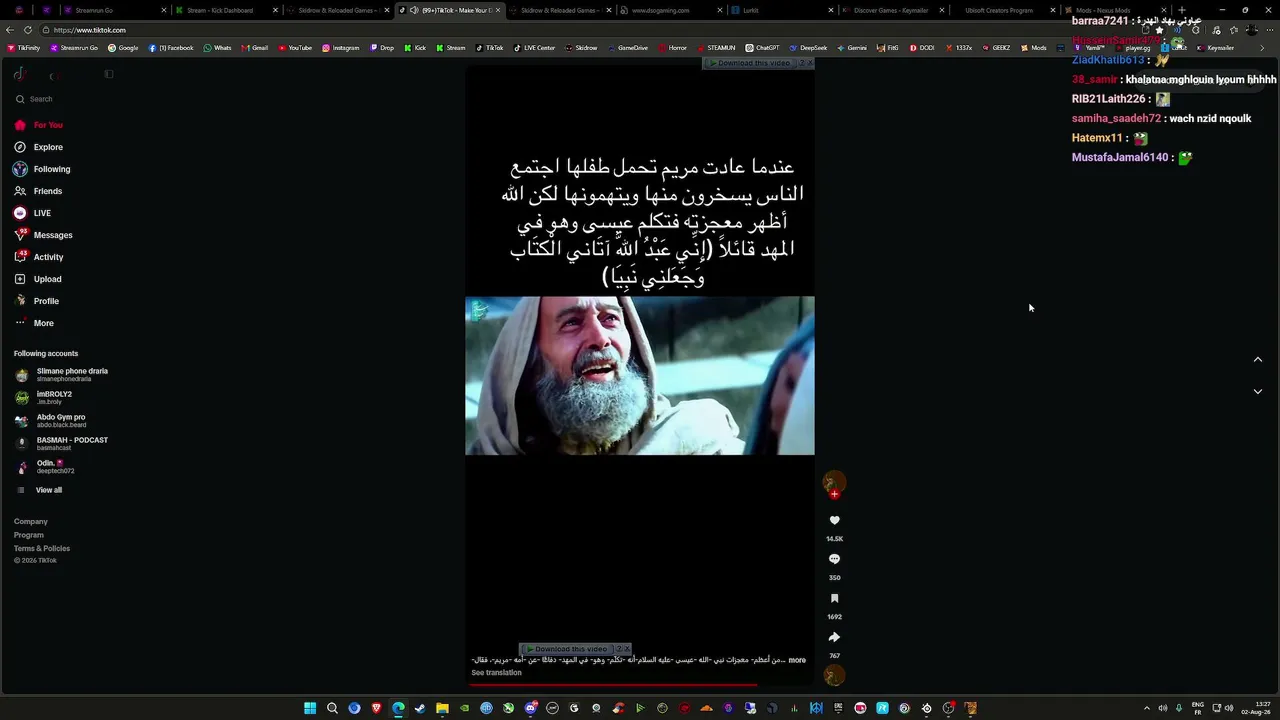Image resolution: width=1280 pixels, height=720 pixels.
Task: Open the Gemini bookmark
Action: click(852, 48)
